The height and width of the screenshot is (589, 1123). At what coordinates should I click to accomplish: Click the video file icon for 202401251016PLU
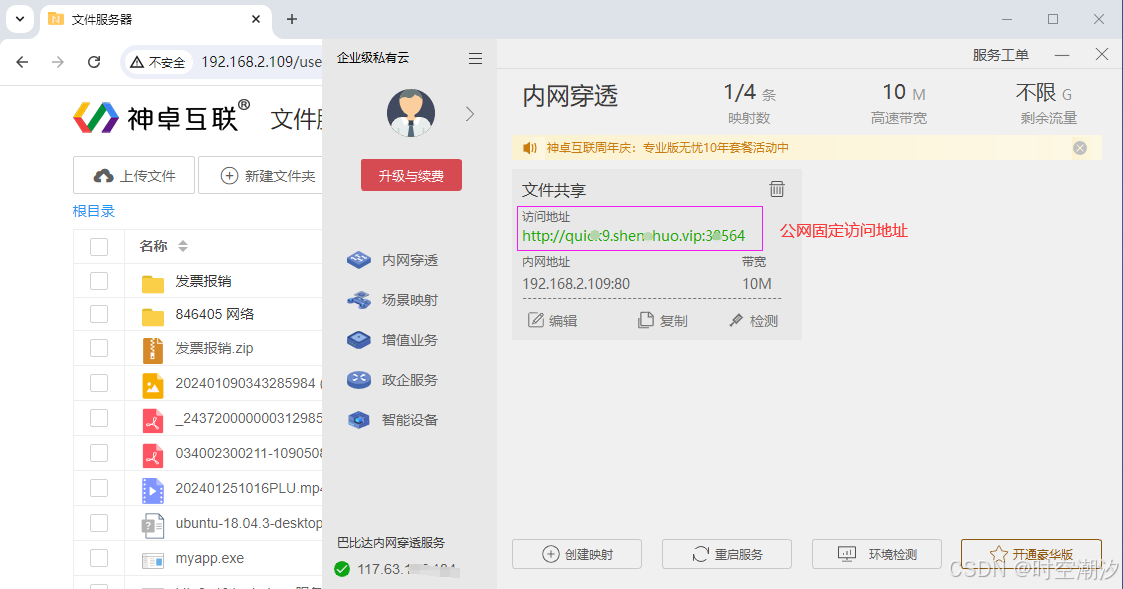[153, 491]
